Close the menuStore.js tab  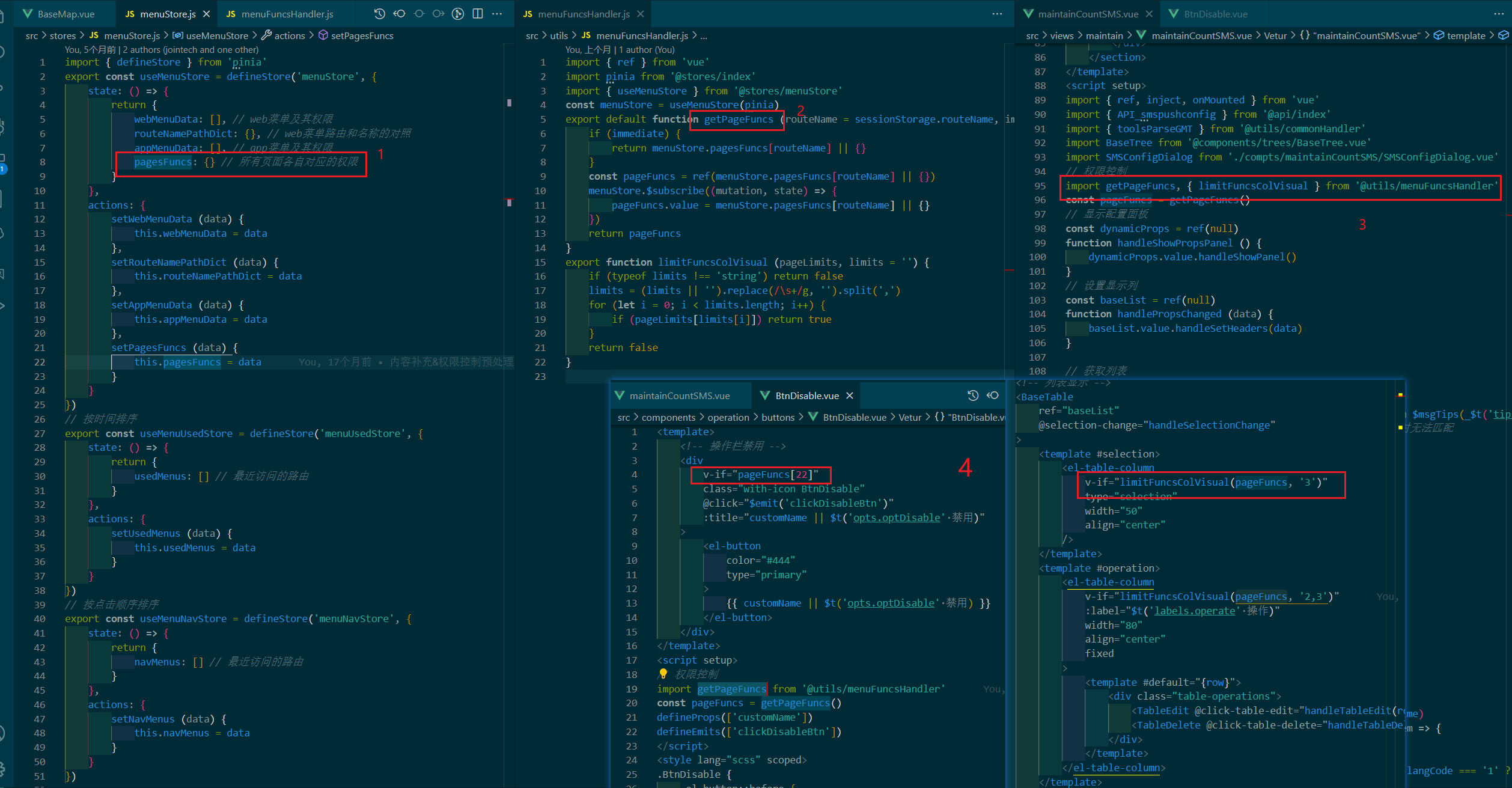(207, 14)
